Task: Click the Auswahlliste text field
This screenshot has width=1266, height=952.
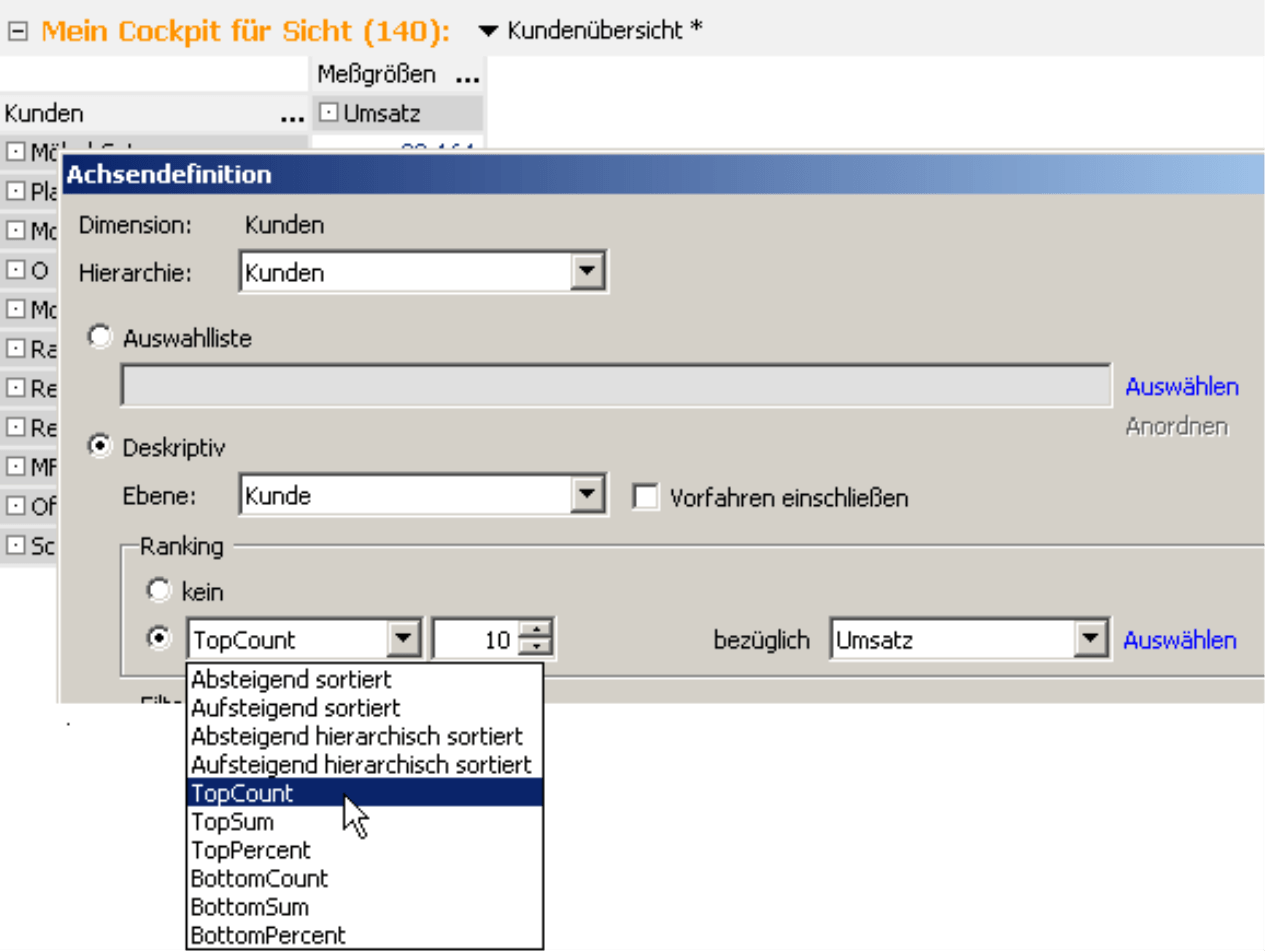Action: coord(615,386)
